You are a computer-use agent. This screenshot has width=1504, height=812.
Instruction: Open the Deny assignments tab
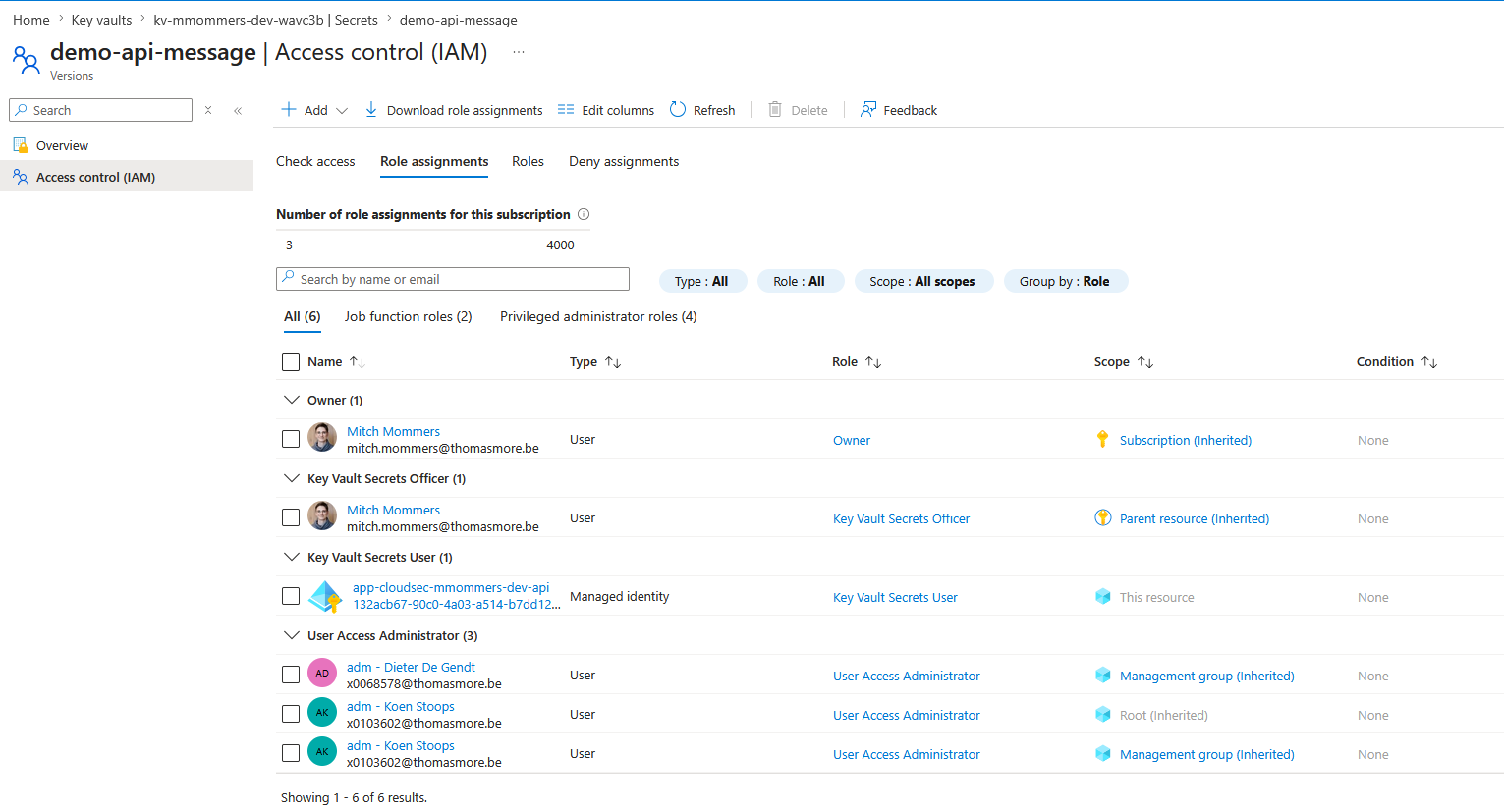click(x=624, y=161)
